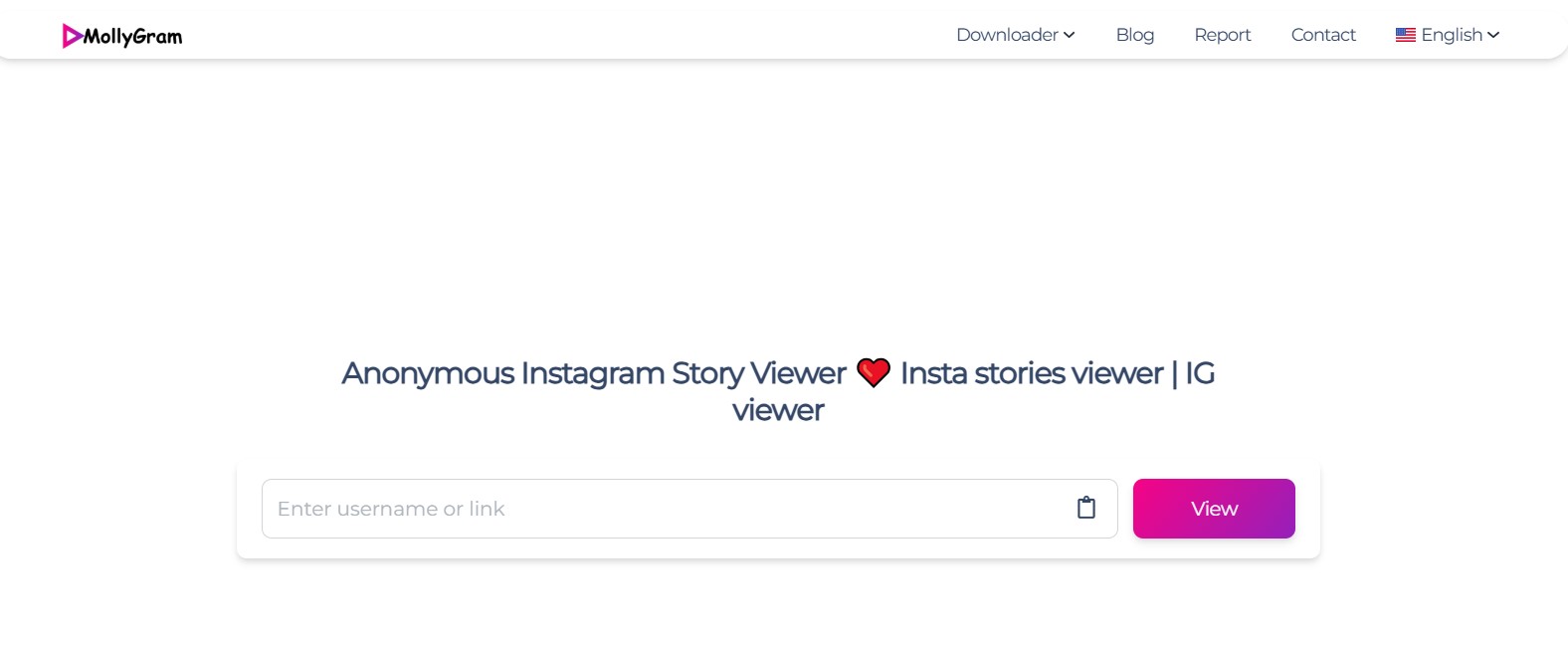Go to the Blog page

[x=1135, y=35]
